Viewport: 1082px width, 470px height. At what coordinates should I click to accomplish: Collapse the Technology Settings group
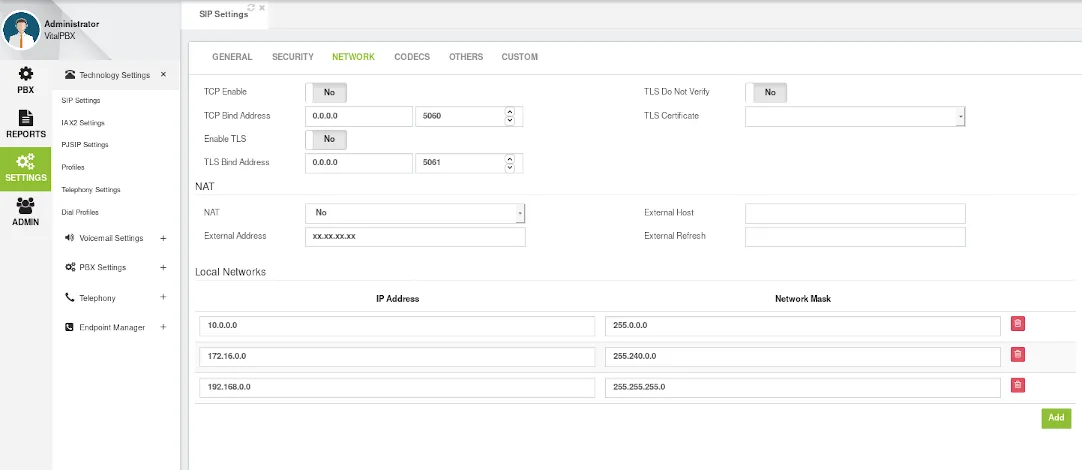click(x=163, y=74)
